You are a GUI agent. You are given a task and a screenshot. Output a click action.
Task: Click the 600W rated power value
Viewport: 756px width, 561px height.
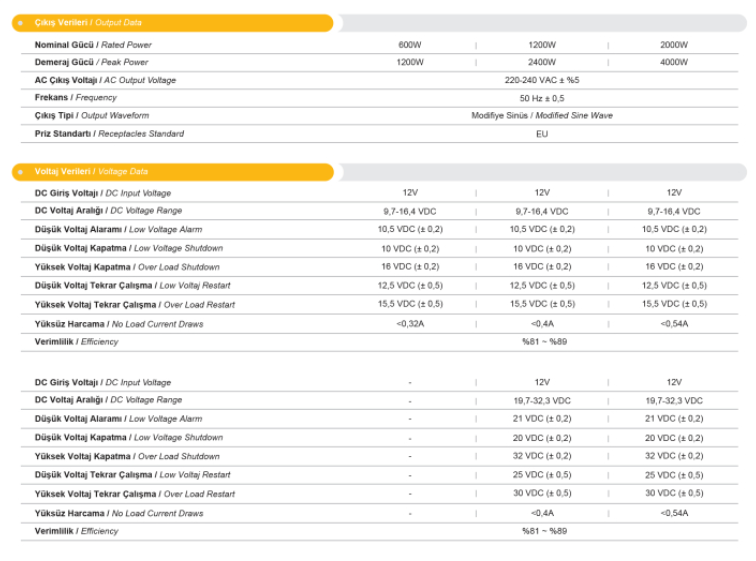coord(409,45)
